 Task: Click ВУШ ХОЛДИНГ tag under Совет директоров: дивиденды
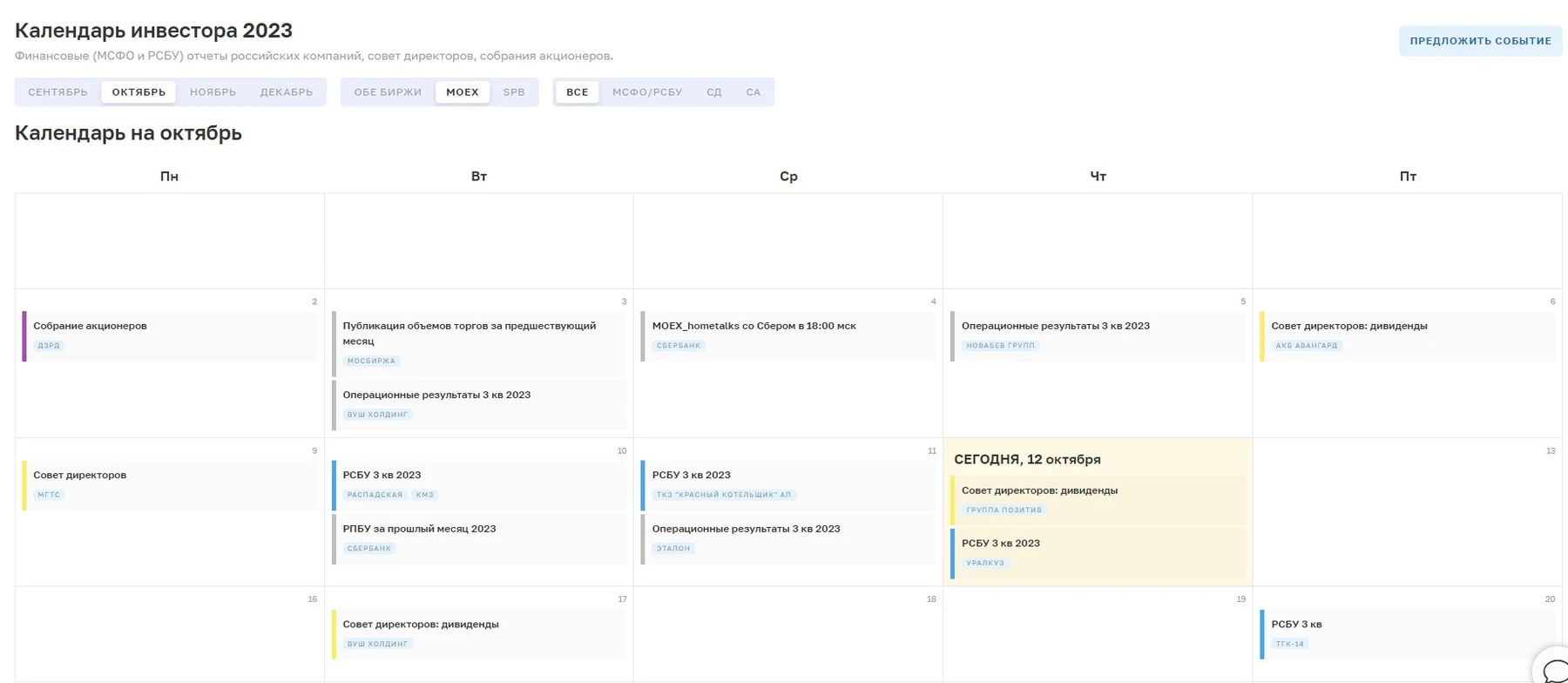pos(377,645)
